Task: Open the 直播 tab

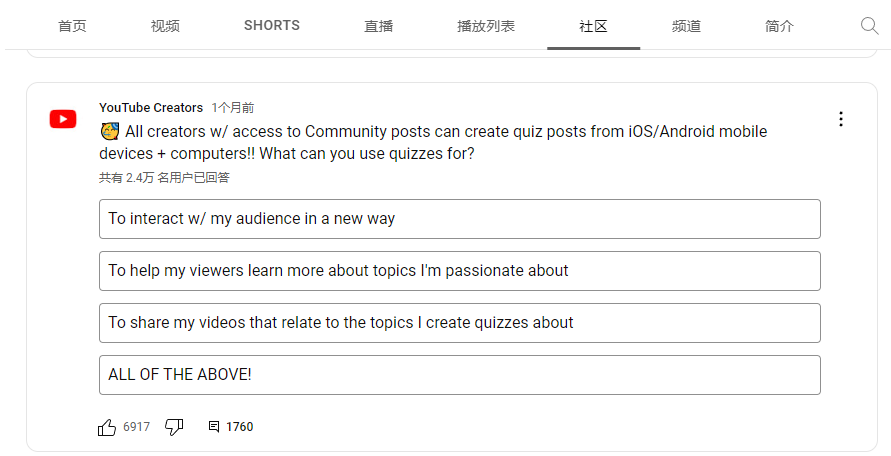Action: pyautogui.click(x=378, y=26)
